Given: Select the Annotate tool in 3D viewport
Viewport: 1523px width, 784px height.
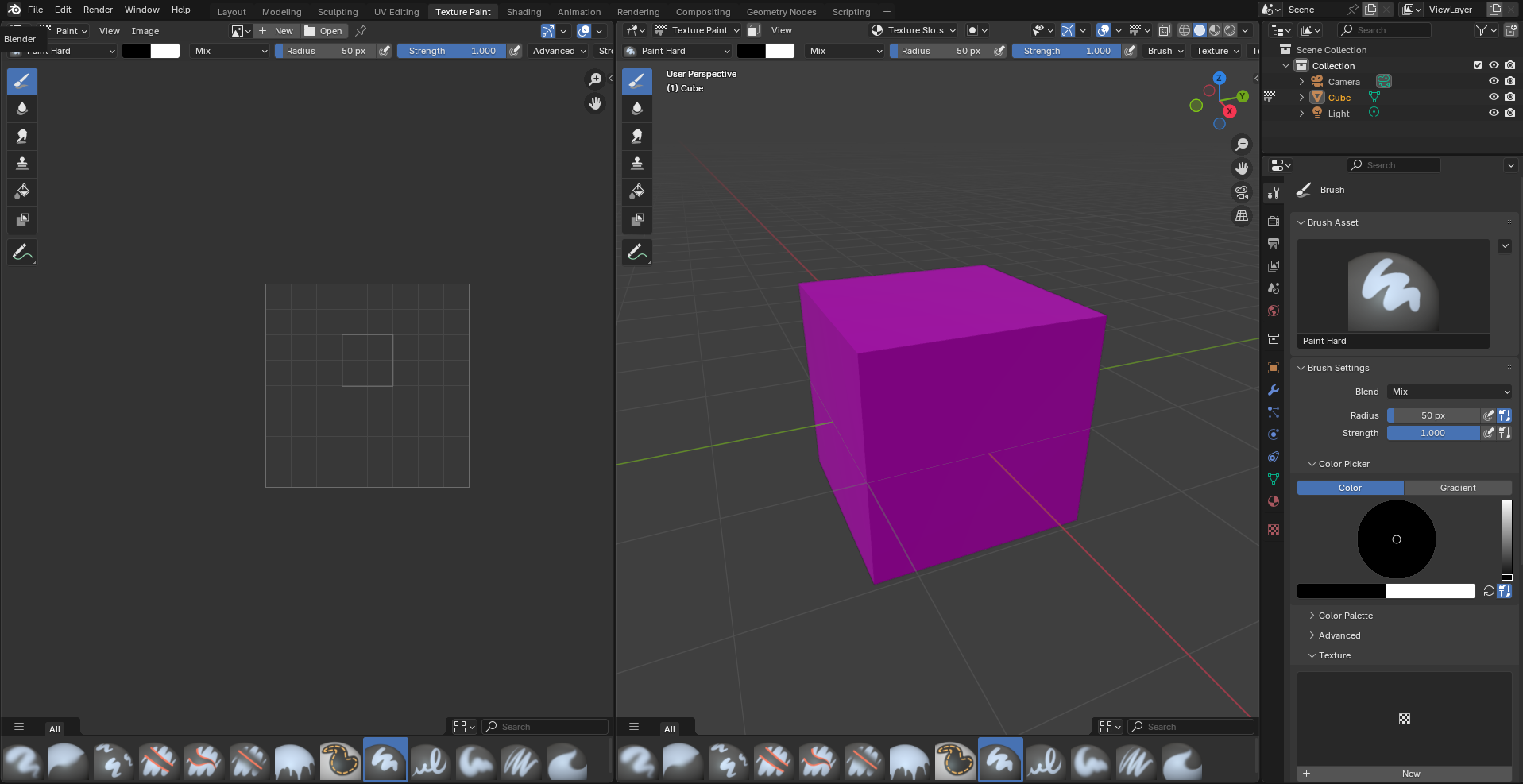Looking at the screenshot, I should 636,253.
